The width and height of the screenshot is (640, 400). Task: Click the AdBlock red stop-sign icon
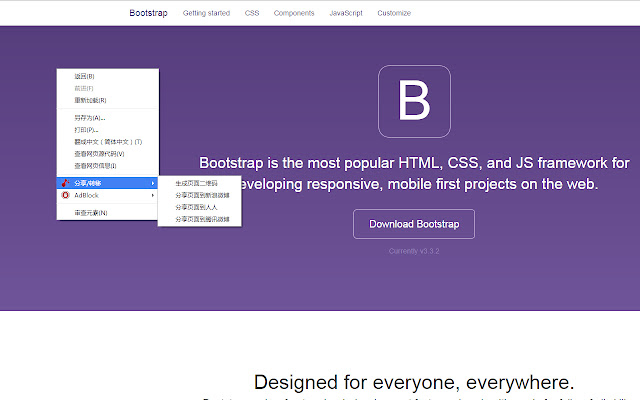[x=65, y=195]
